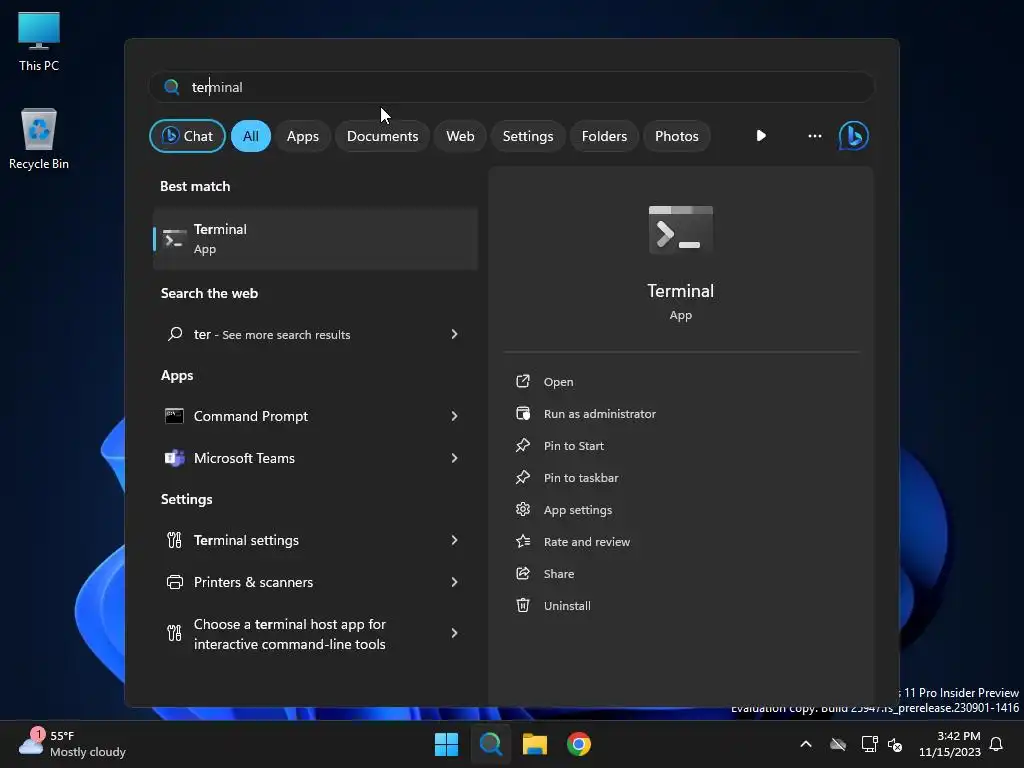Open the Bing icon beside the filter row

854,136
